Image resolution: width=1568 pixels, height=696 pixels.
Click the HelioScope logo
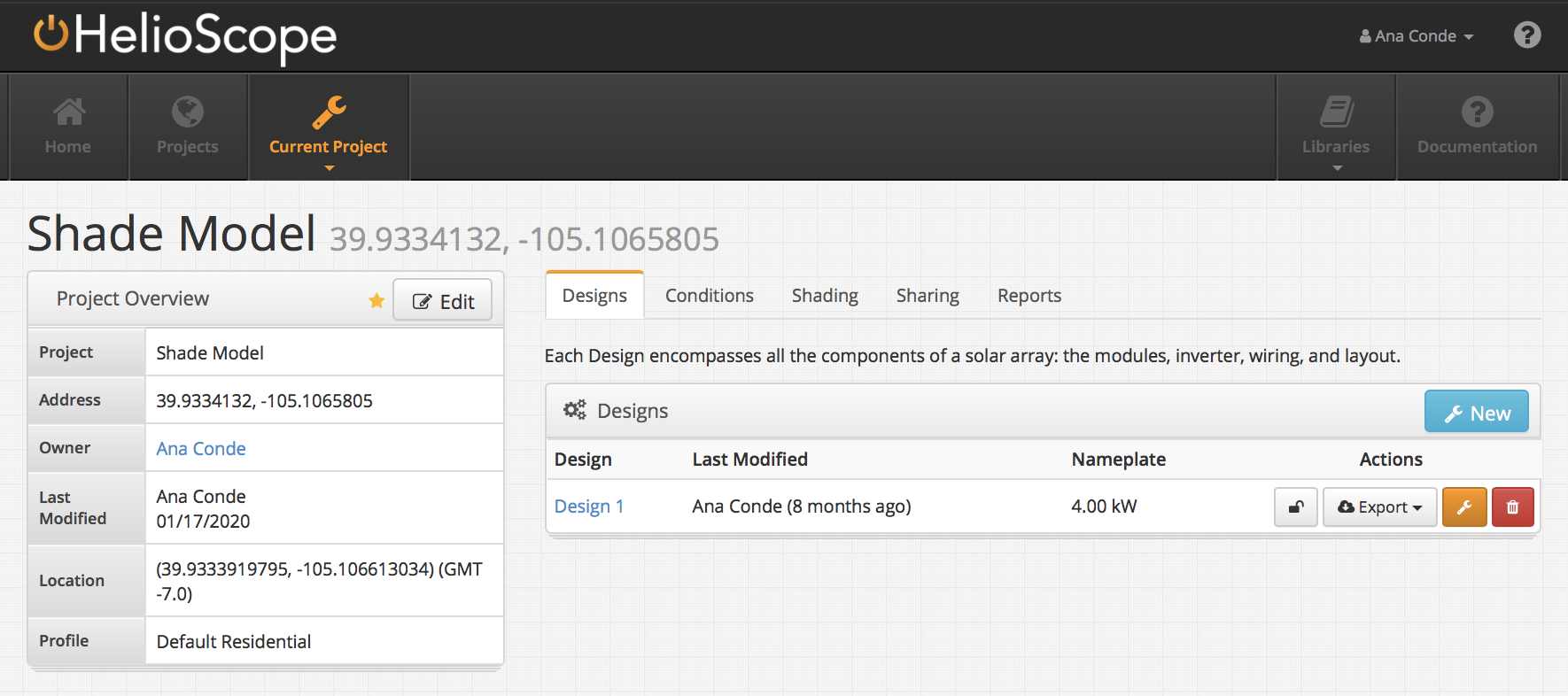coord(185,36)
